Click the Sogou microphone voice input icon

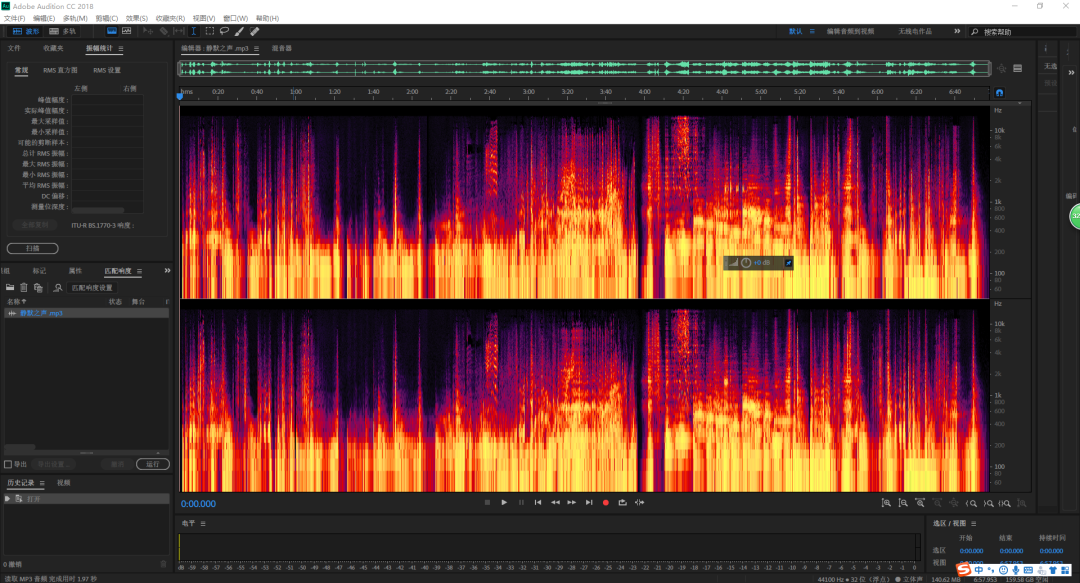(1015, 570)
